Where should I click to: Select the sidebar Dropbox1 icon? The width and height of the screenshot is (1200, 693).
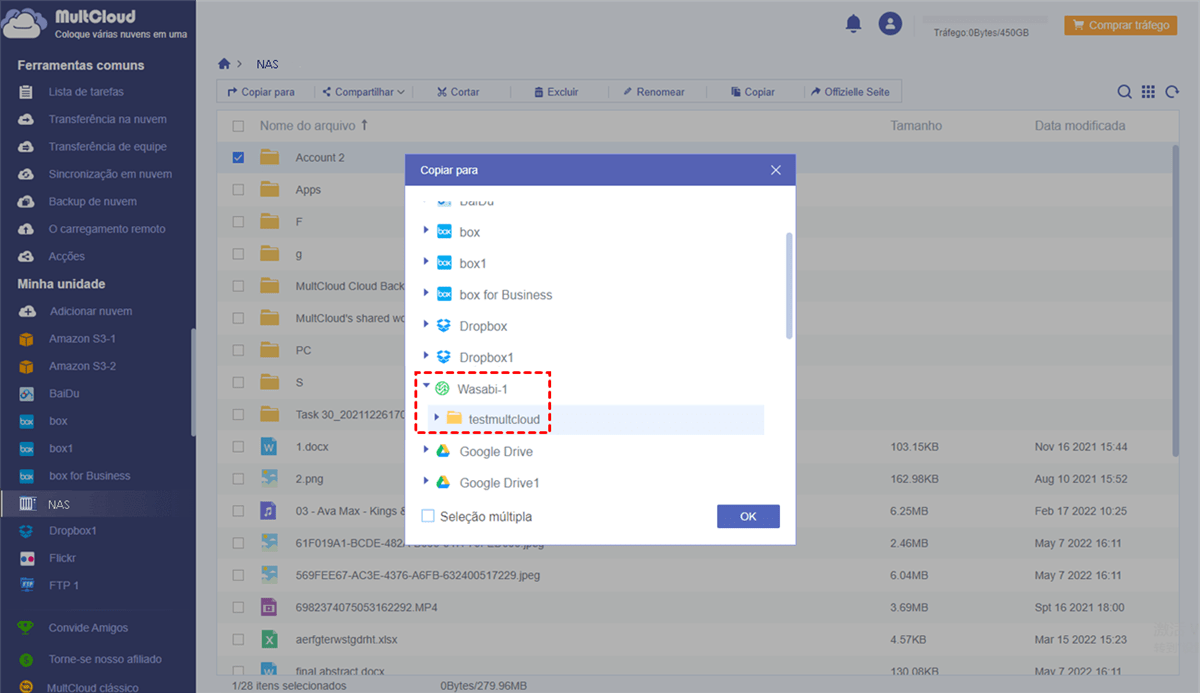tap(27, 531)
